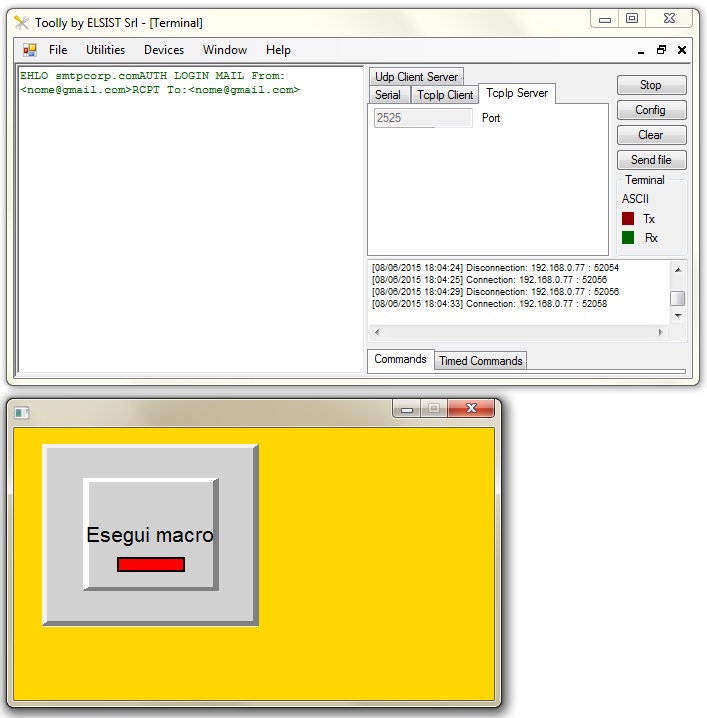Switch to the TcpIp Client tab

coord(445,95)
